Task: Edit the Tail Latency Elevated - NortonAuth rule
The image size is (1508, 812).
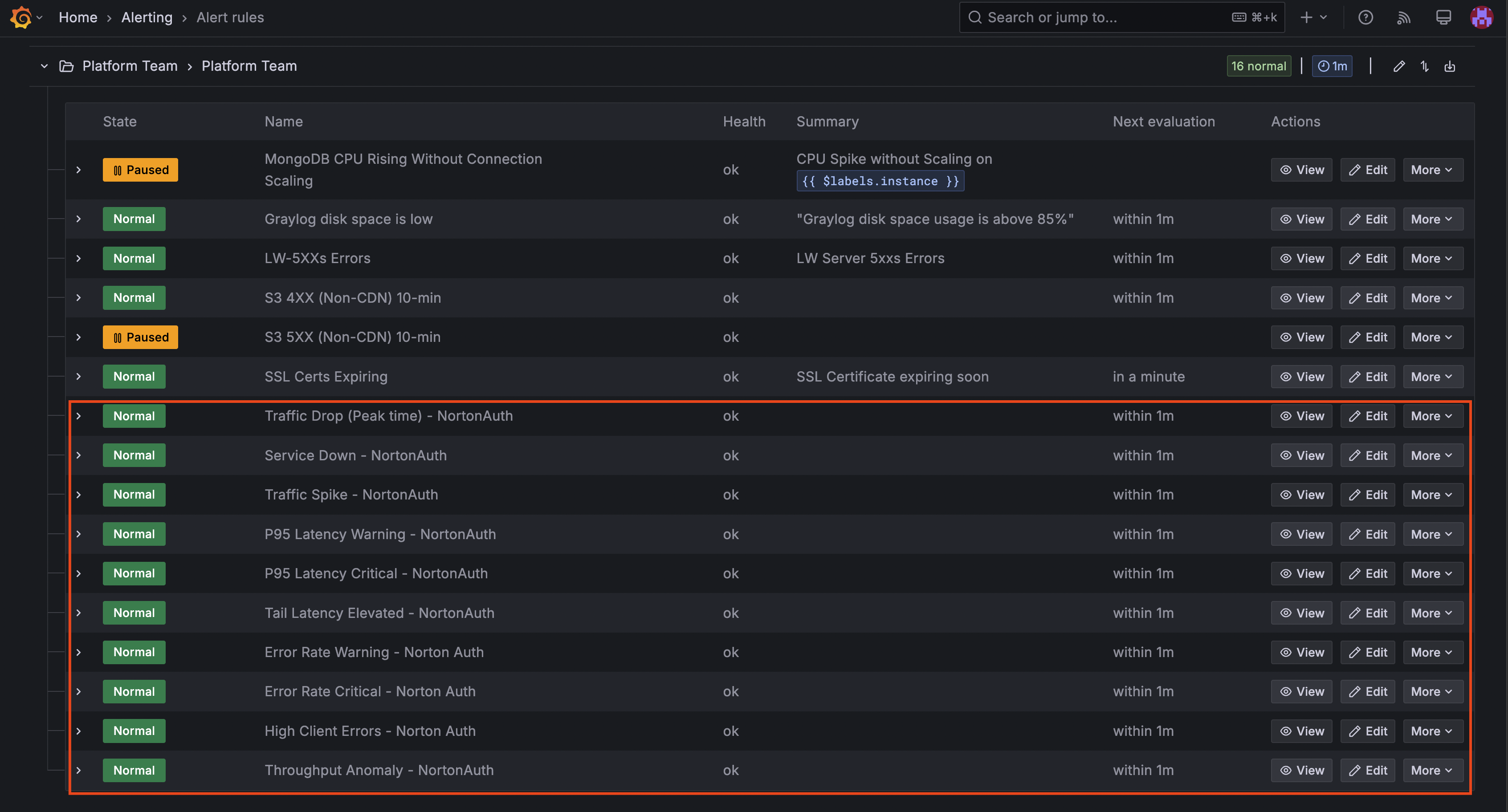Action: pyautogui.click(x=1368, y=613)
